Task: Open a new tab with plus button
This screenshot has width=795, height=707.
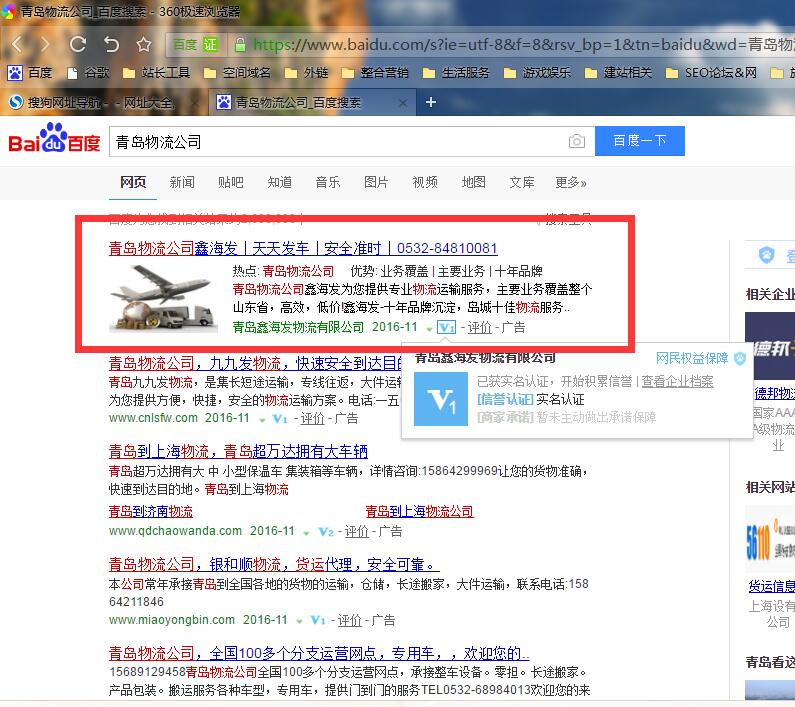Action: 430,102
